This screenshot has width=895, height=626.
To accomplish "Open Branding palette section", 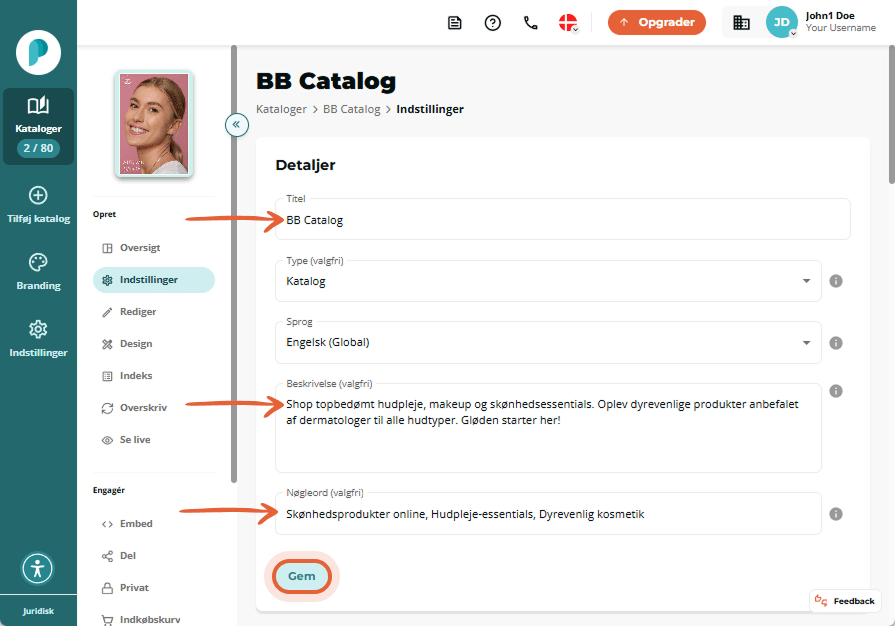I will [x=38, y=272].
